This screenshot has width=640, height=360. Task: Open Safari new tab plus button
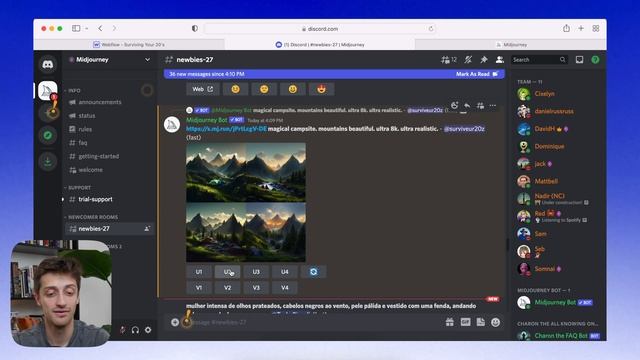tap(581, 28)
